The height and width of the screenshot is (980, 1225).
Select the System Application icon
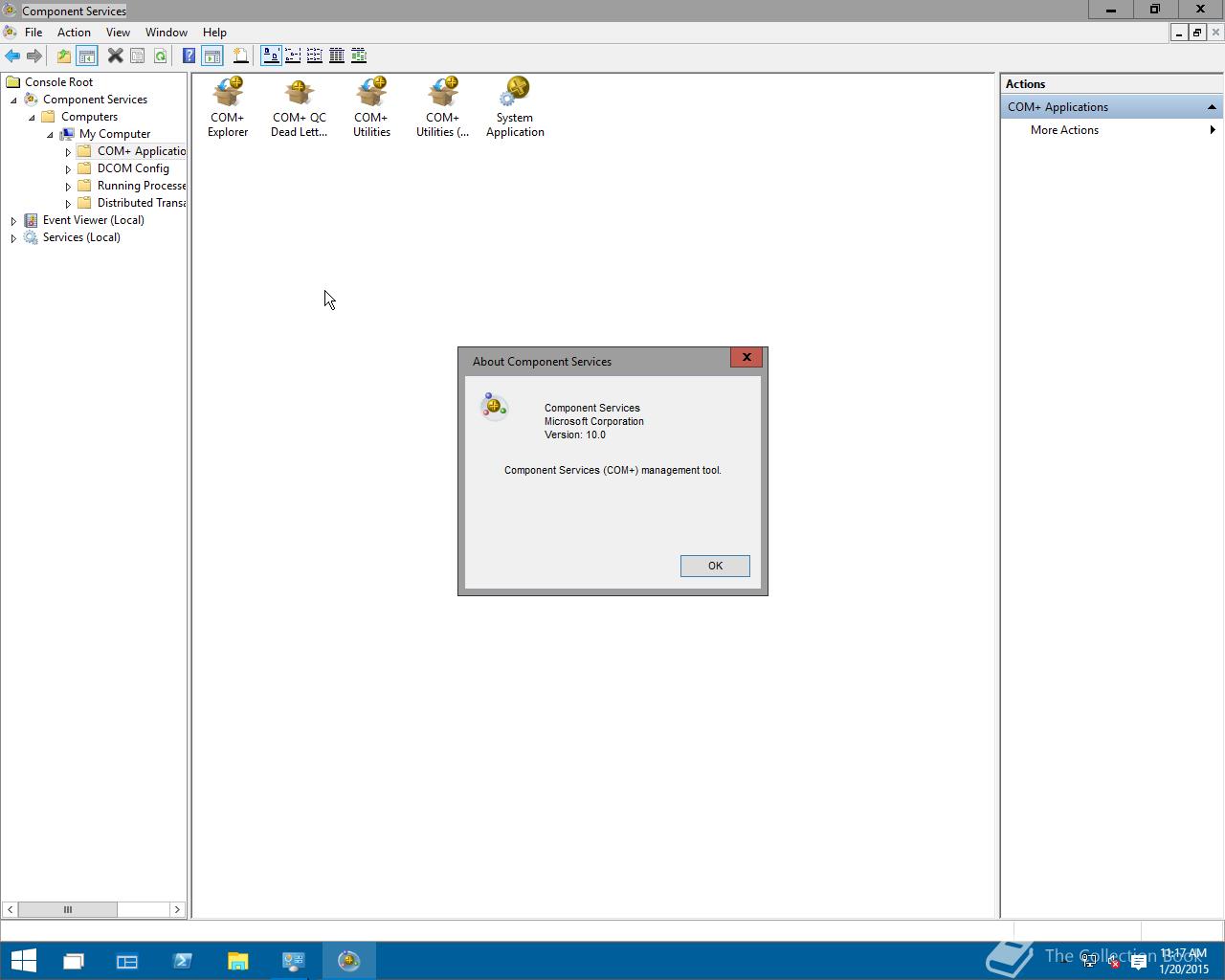515,107
